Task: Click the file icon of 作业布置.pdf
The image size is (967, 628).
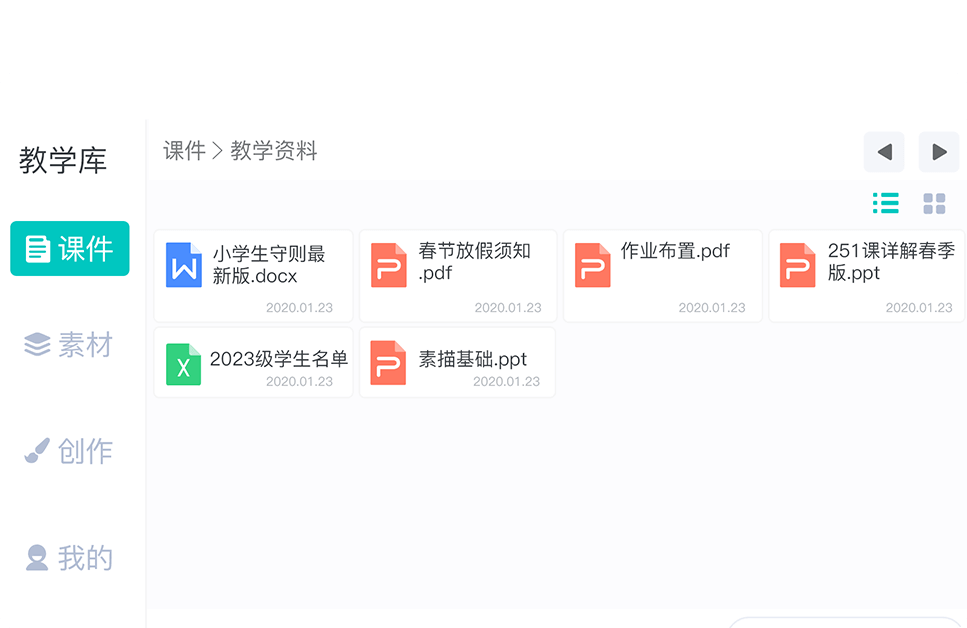Action: point(593,265)
